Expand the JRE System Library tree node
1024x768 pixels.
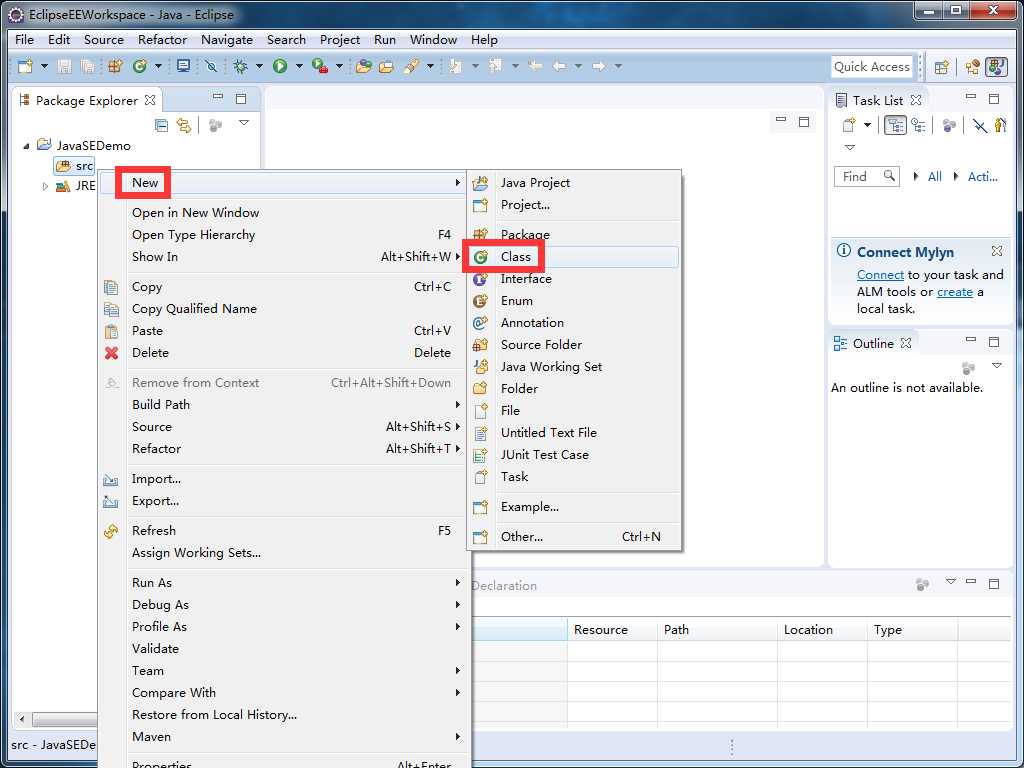point(45,186)
